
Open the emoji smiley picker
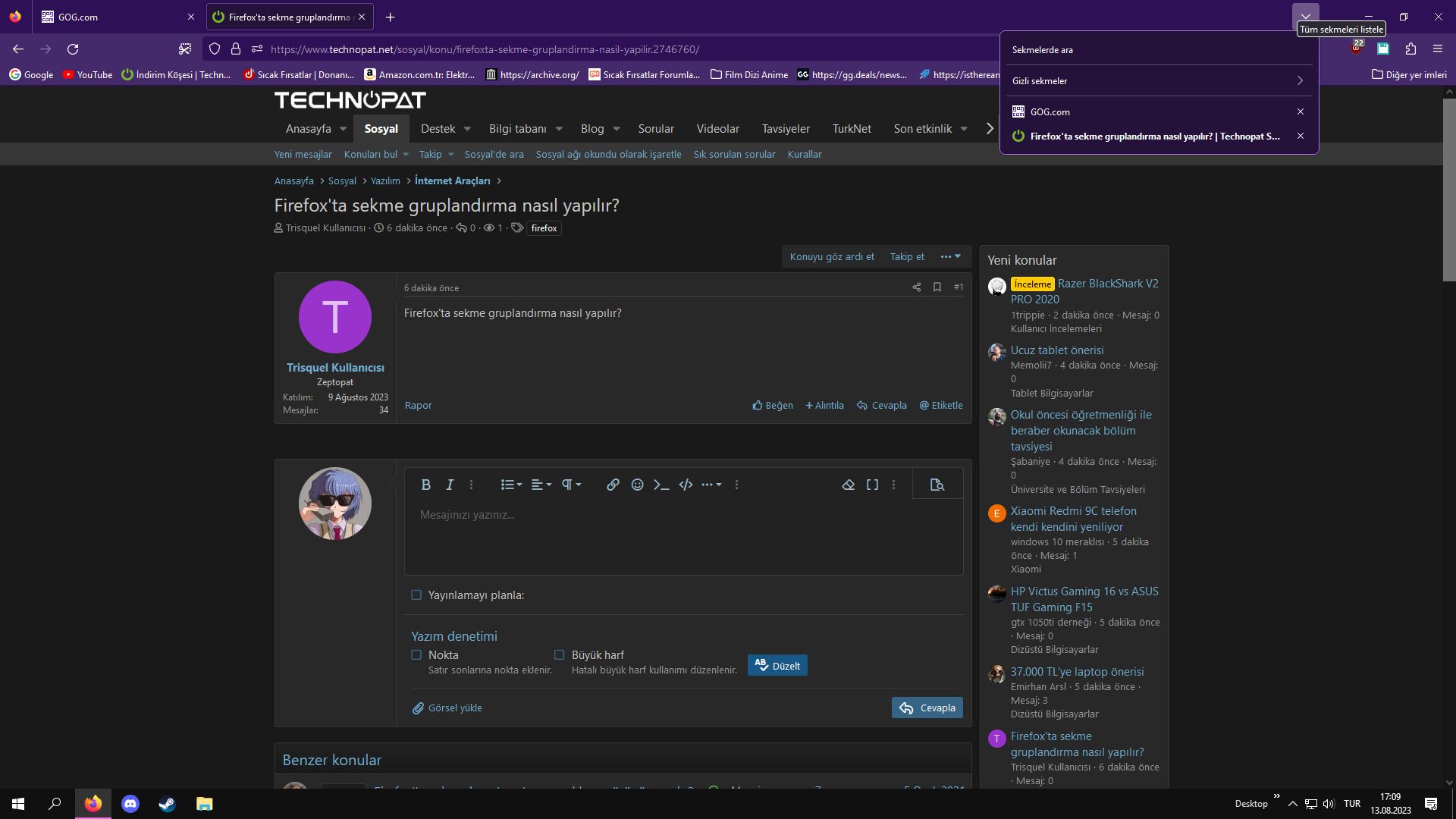point(637,485)
